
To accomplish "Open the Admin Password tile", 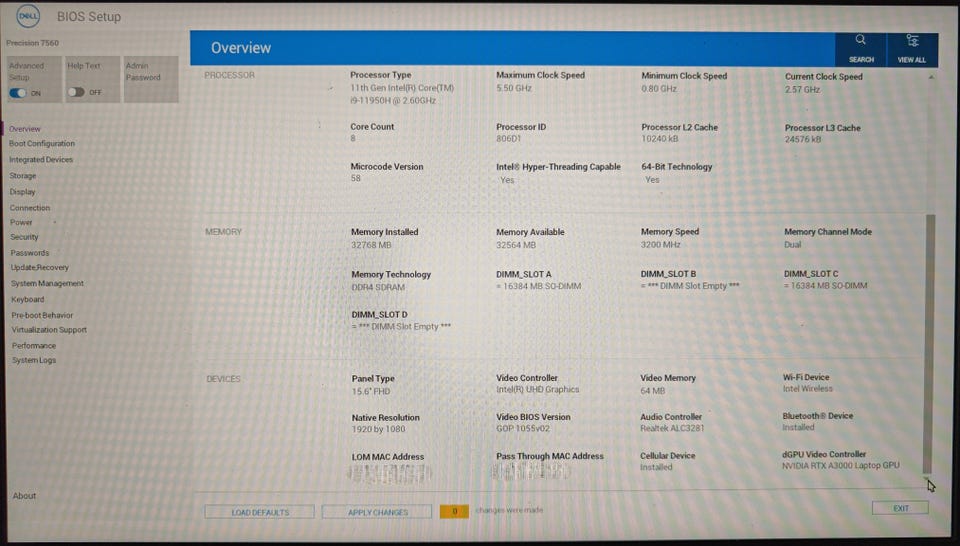I will coord(151,79).
